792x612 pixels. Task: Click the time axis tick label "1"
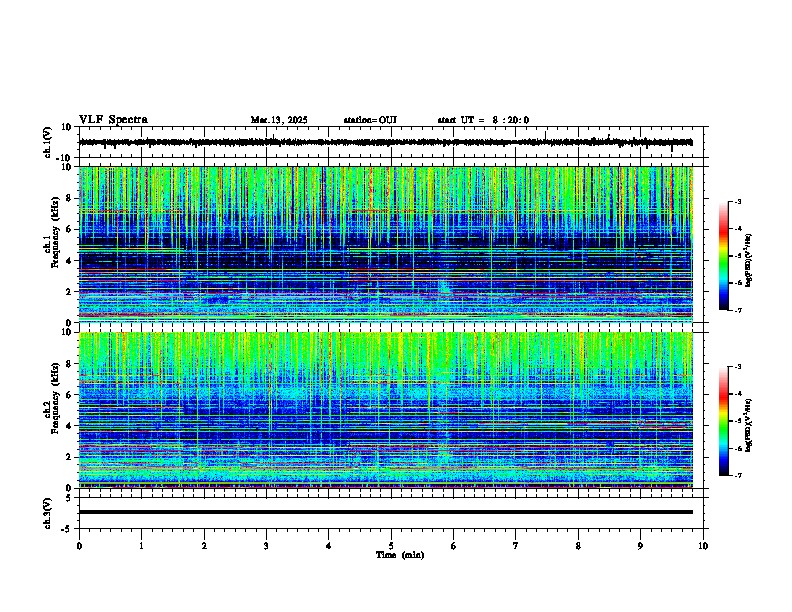coord(141,546)
